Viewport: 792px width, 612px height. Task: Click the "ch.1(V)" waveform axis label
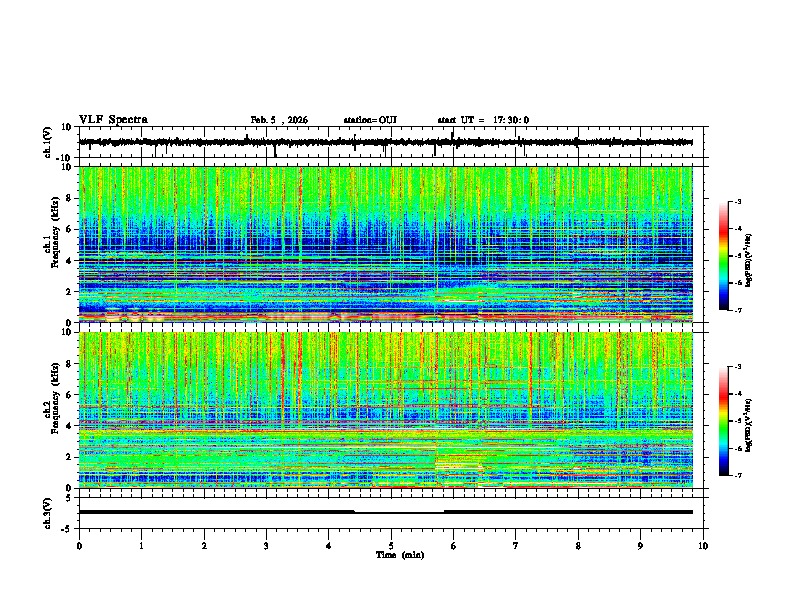(x=48, y=142)
